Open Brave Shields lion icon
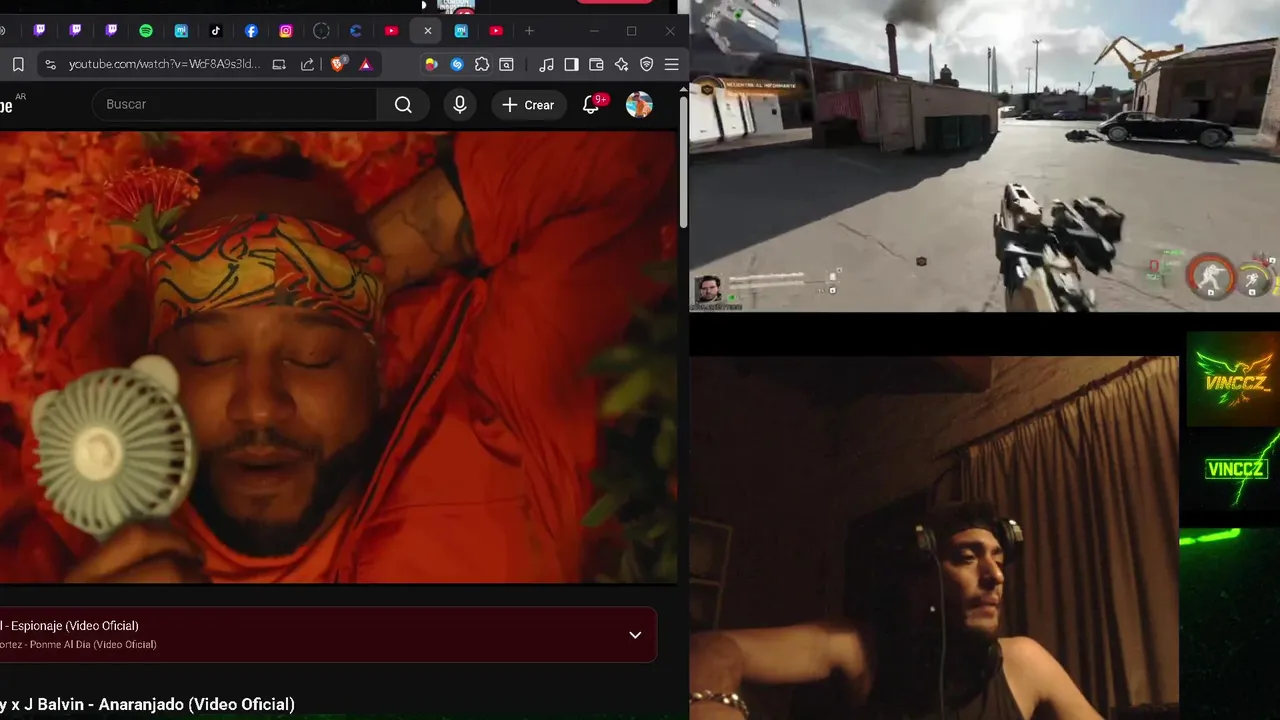This screenshot has height=720, width=1280. [338, 64]
